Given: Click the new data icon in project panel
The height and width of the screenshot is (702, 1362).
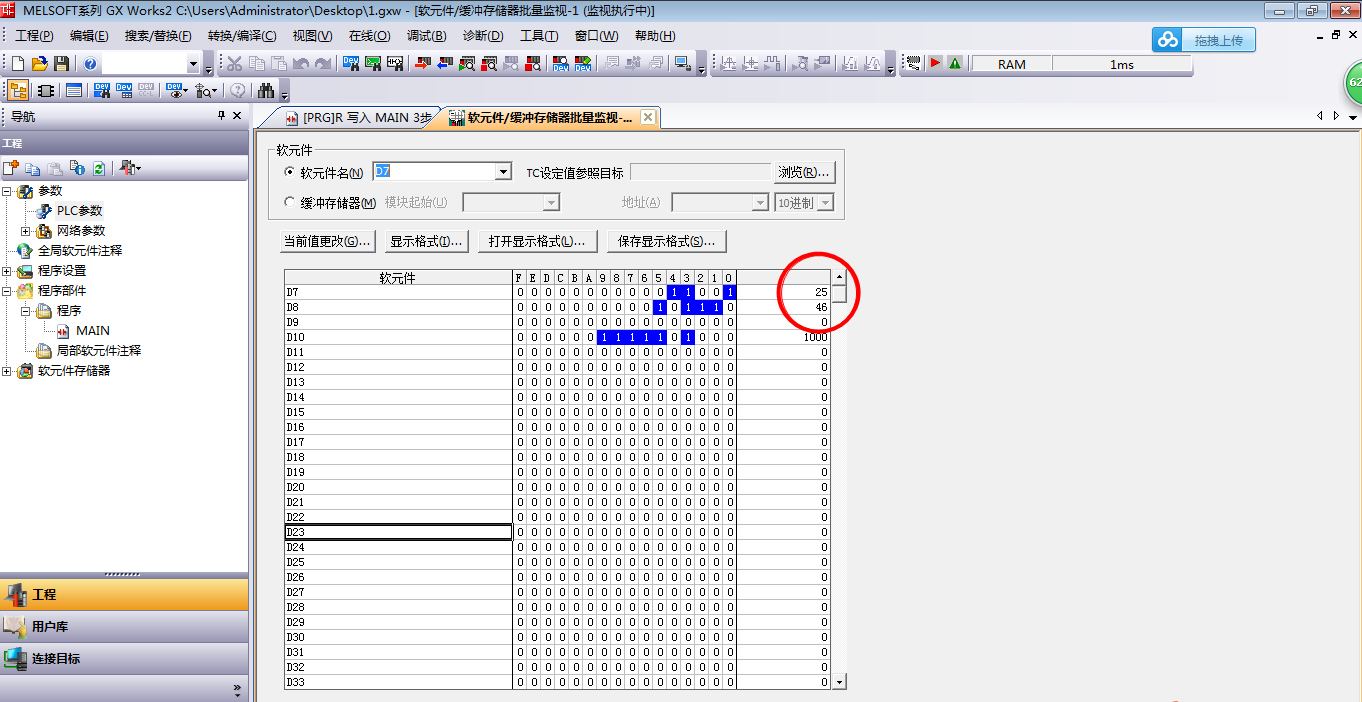Looking at the screenshot, I should coord(11,168).
